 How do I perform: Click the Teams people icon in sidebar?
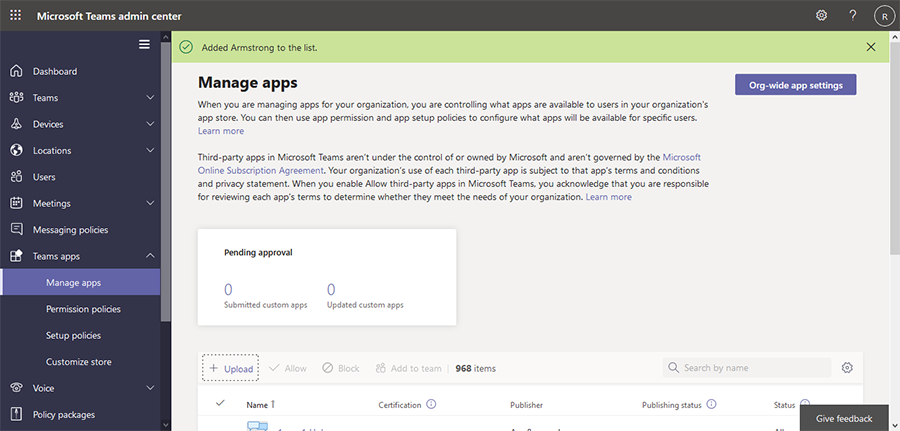(x=16, y=98)
